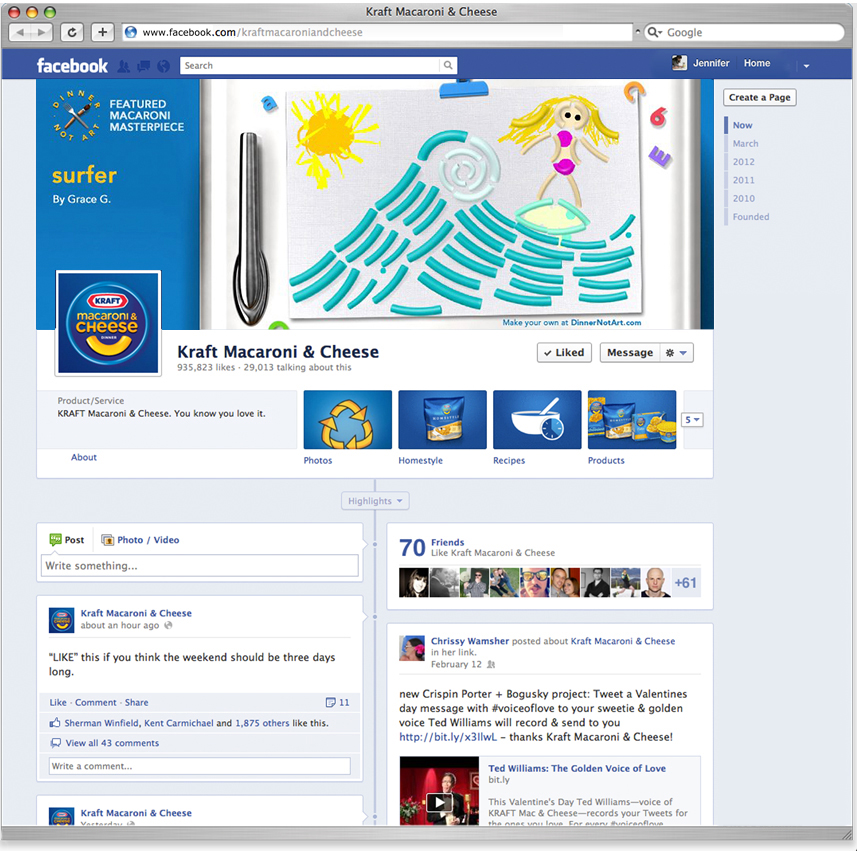Image resolution: width=857 pixels, height=851 pixels.
Task: Click Share under the weekend post
Action: point(136,702)
